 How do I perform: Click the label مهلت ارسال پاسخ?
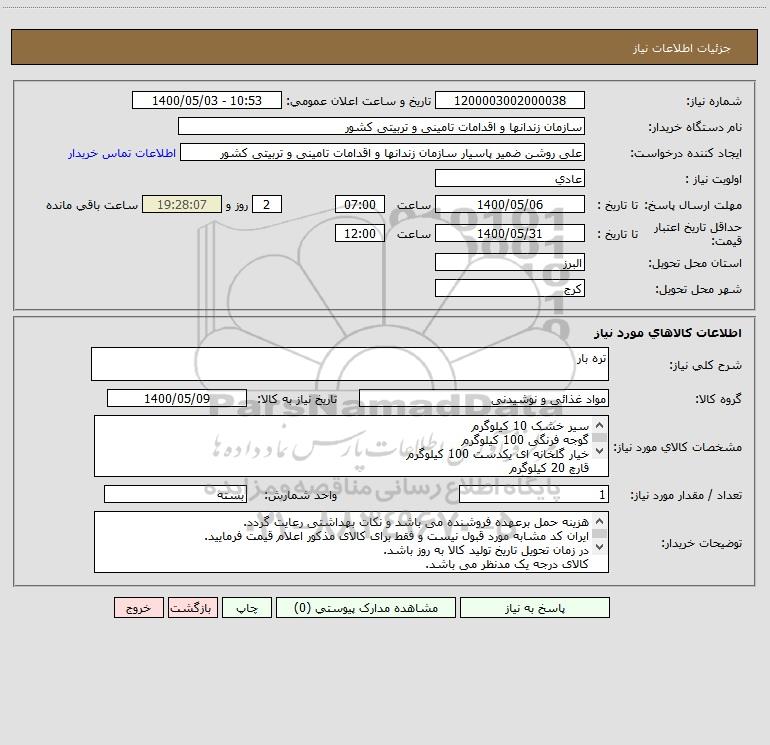693,205
